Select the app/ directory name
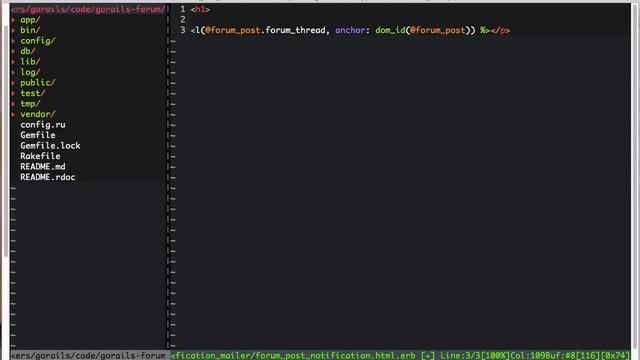 30,20
